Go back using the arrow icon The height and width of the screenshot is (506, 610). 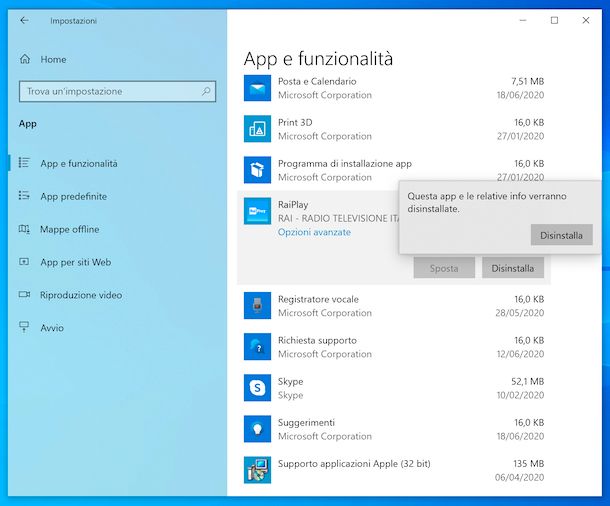coord(25,20)
